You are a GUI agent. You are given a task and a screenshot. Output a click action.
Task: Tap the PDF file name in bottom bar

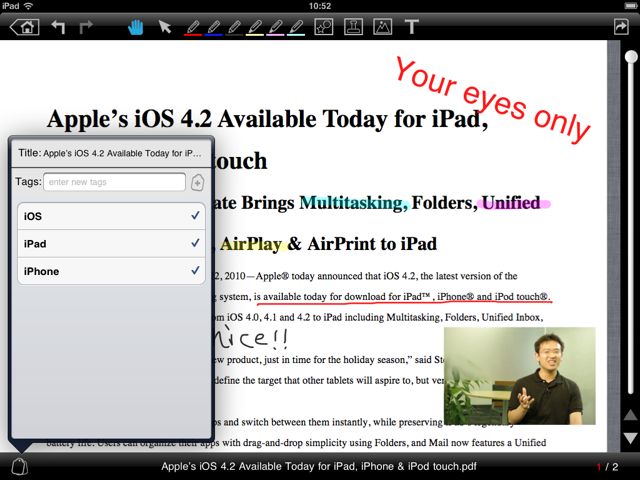[319, 467]
